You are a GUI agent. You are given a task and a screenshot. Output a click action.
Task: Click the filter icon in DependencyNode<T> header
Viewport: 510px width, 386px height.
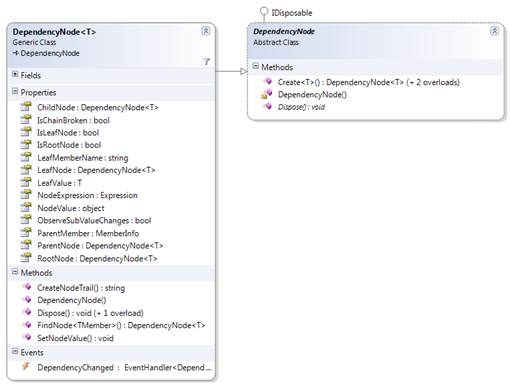point(206,61)
